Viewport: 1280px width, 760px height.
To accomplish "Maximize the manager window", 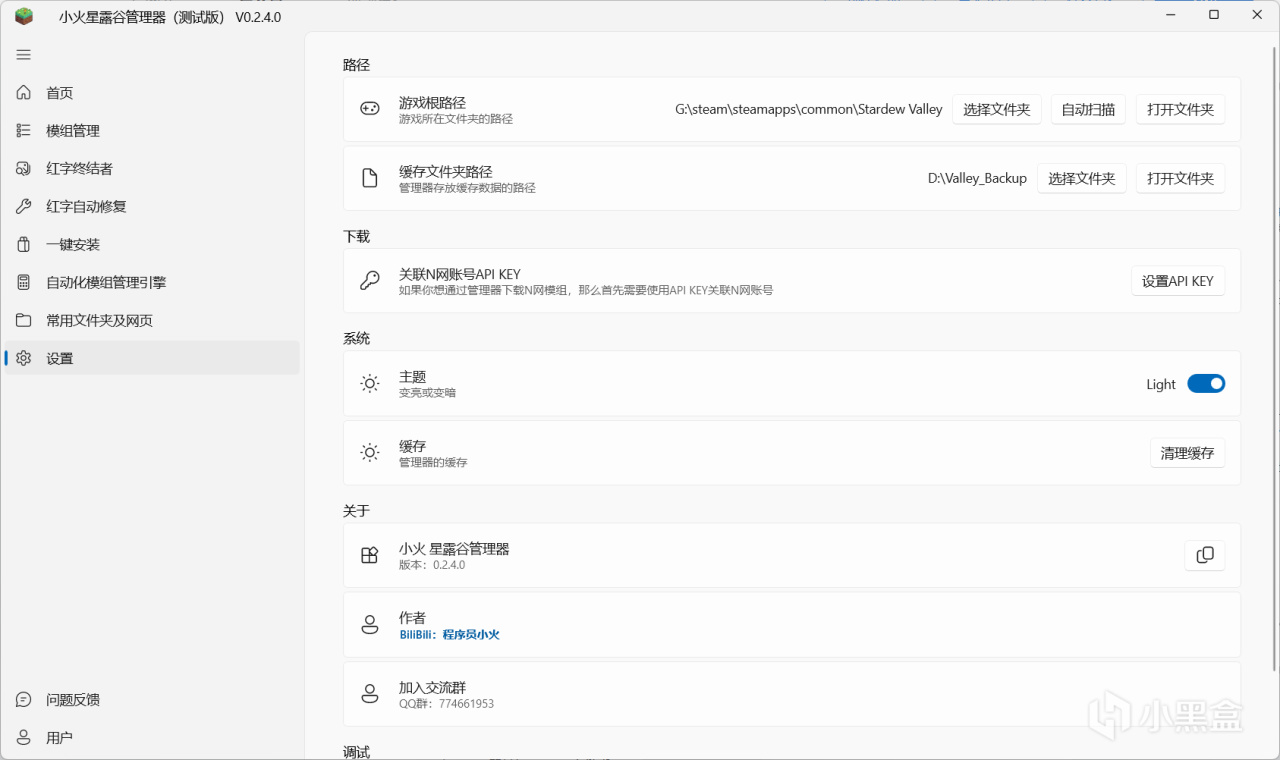I will [1214, 15].
